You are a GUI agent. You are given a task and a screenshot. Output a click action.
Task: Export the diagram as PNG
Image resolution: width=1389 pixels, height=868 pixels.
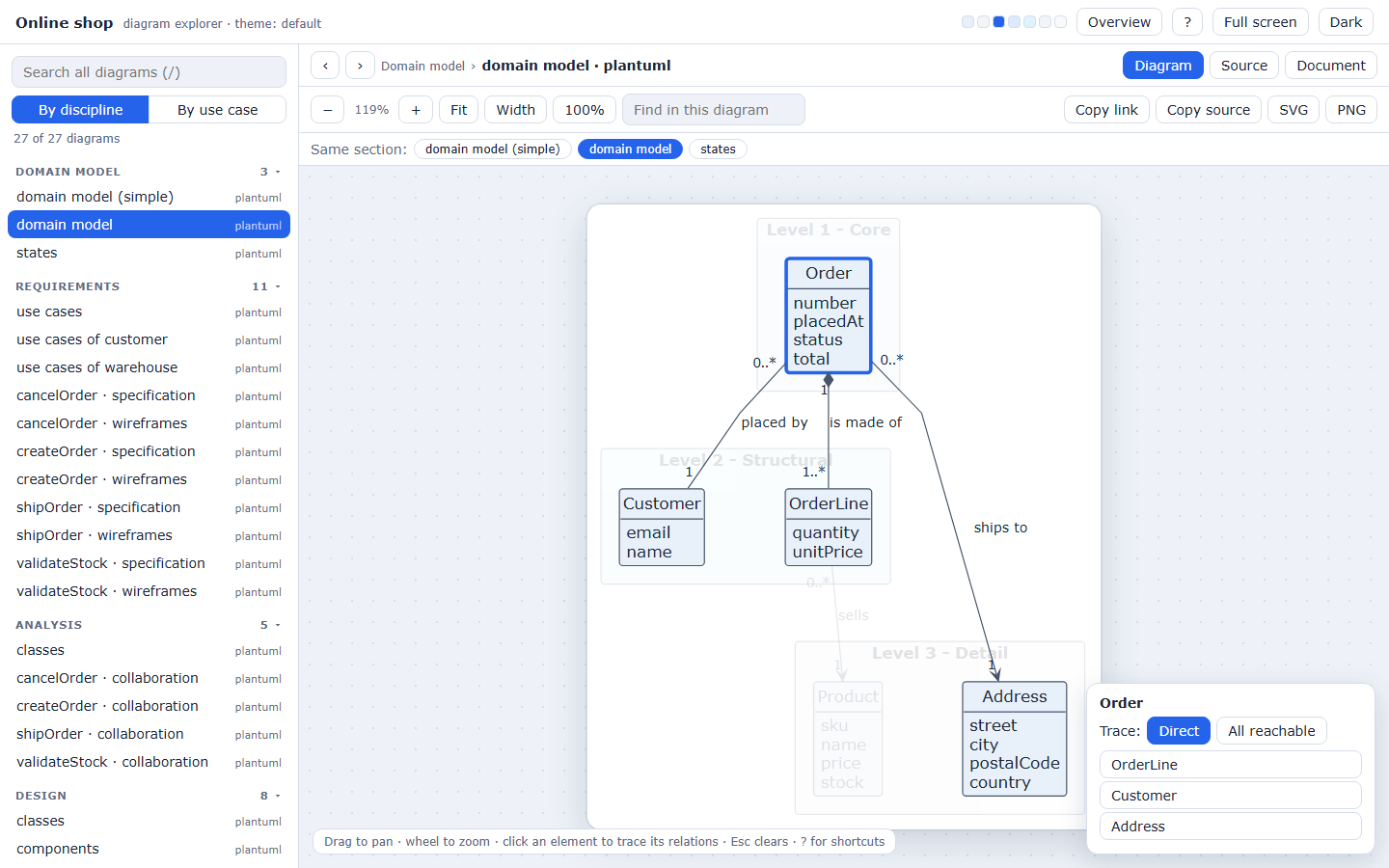tap(1351, 110)
